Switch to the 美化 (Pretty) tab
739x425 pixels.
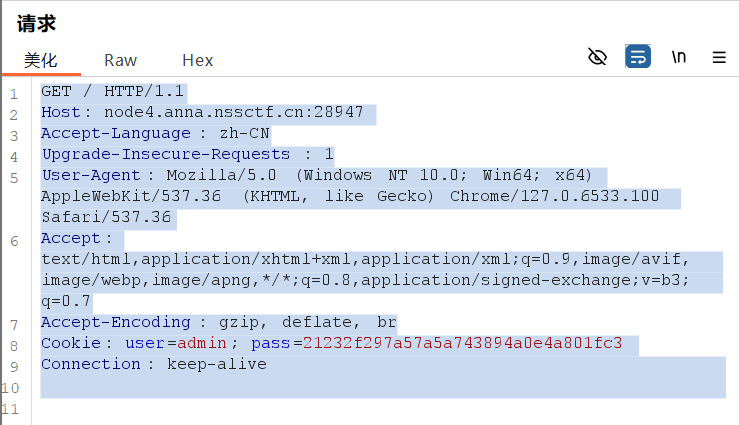tap(41, 60)
